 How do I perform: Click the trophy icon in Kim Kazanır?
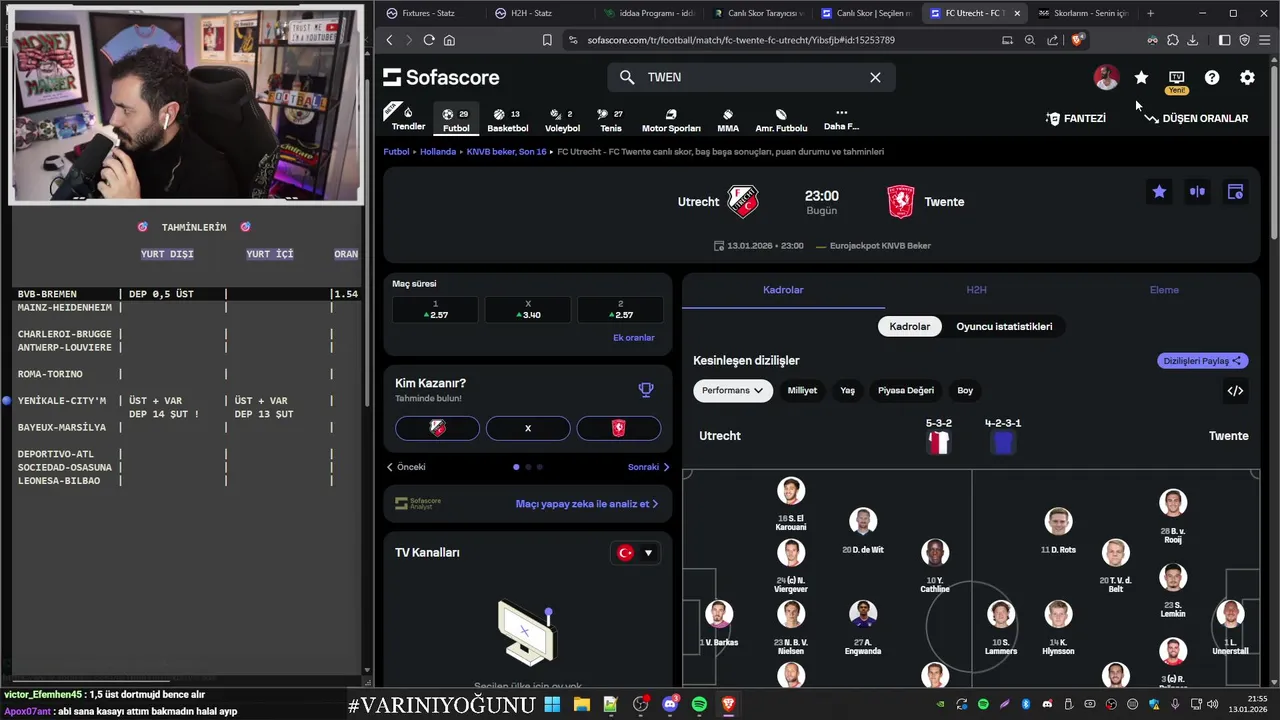[x=646, y=390]
